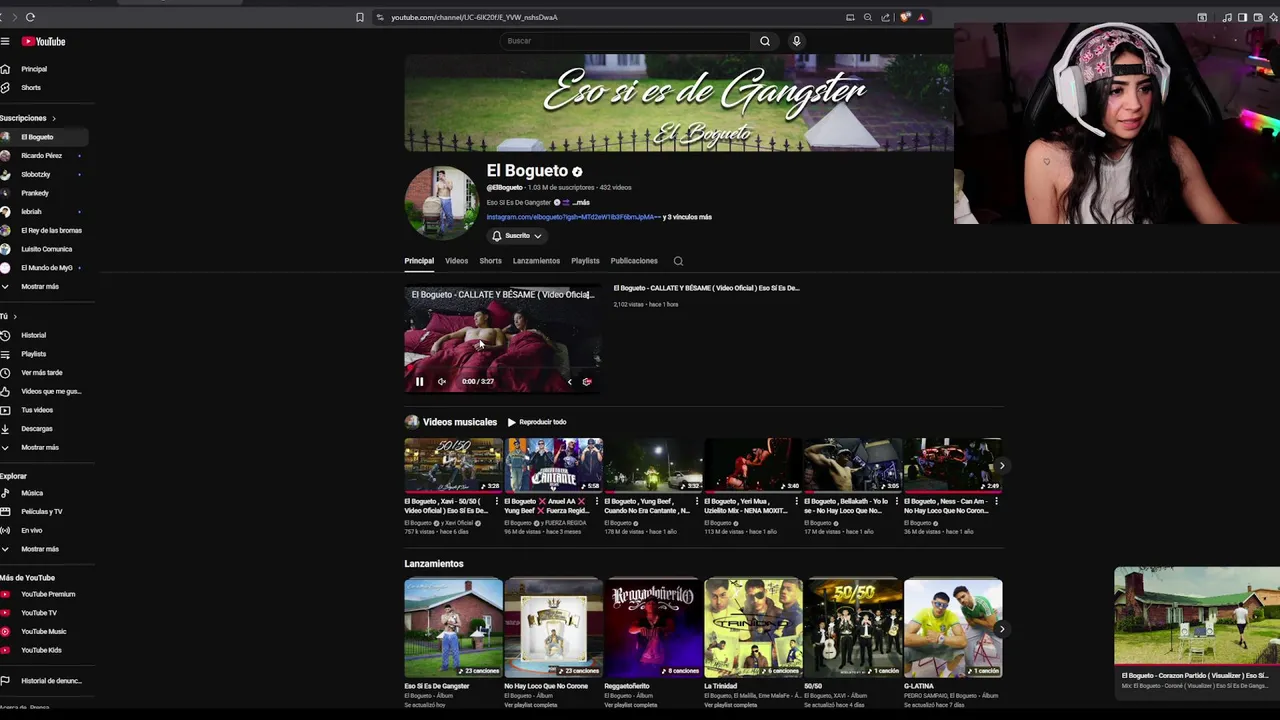Click the Buscar search field
The width and height of the screenshot is (1280, 720).
pos(625,41)
